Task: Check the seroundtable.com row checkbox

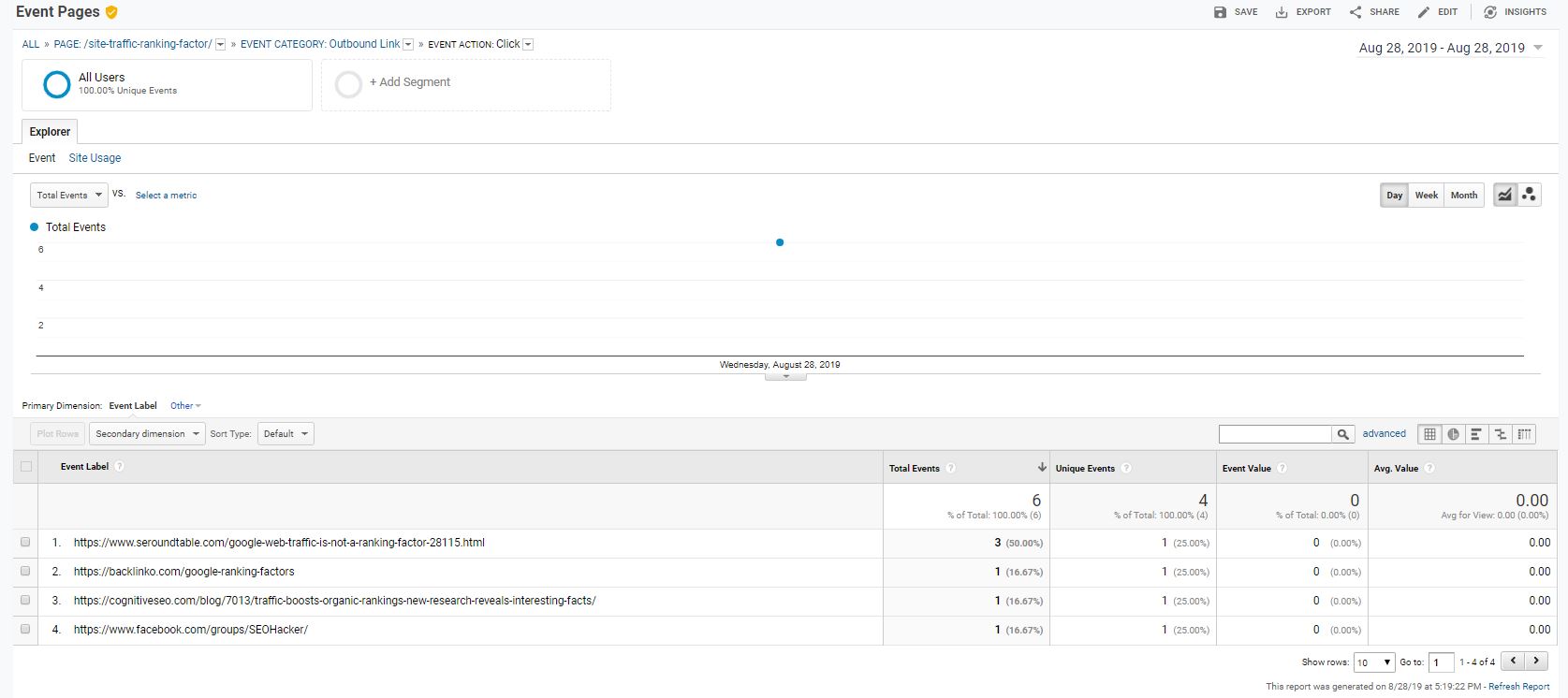Action: [x=25, y=542]
